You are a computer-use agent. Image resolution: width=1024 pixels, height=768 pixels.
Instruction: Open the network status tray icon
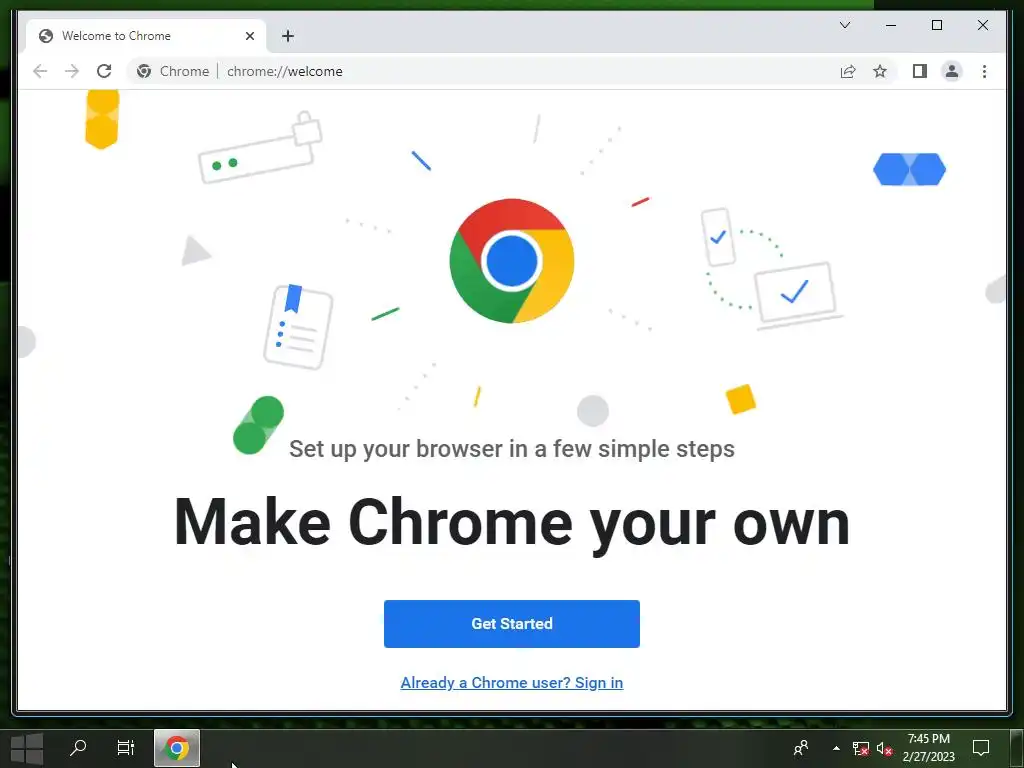coord(861,748)
